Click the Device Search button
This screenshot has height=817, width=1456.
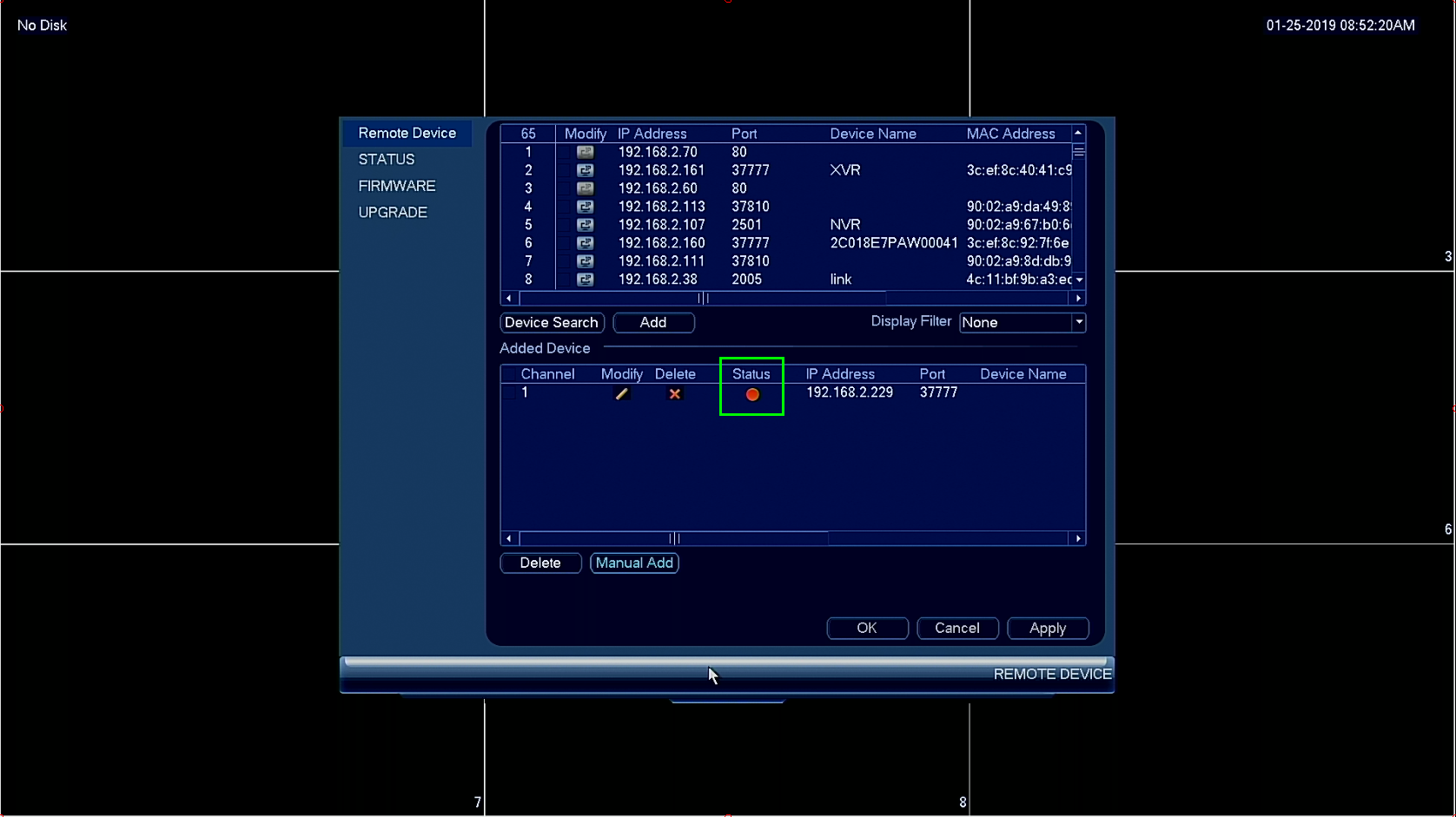click(x=552, y=322)
